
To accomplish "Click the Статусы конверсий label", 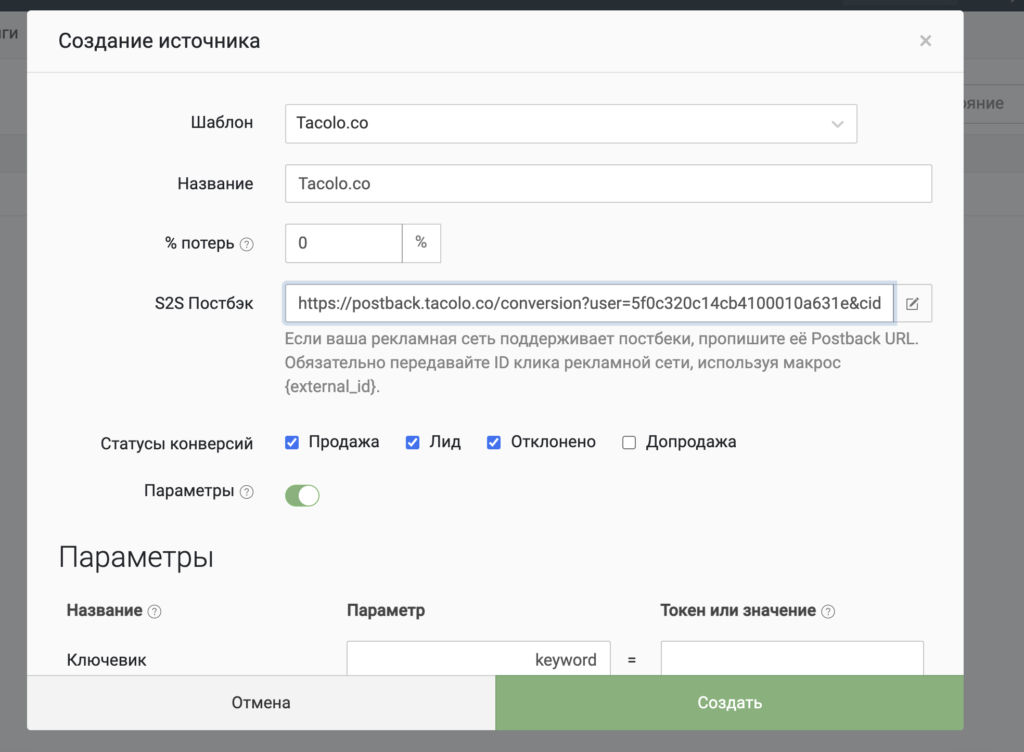I will tap(176, 444).
